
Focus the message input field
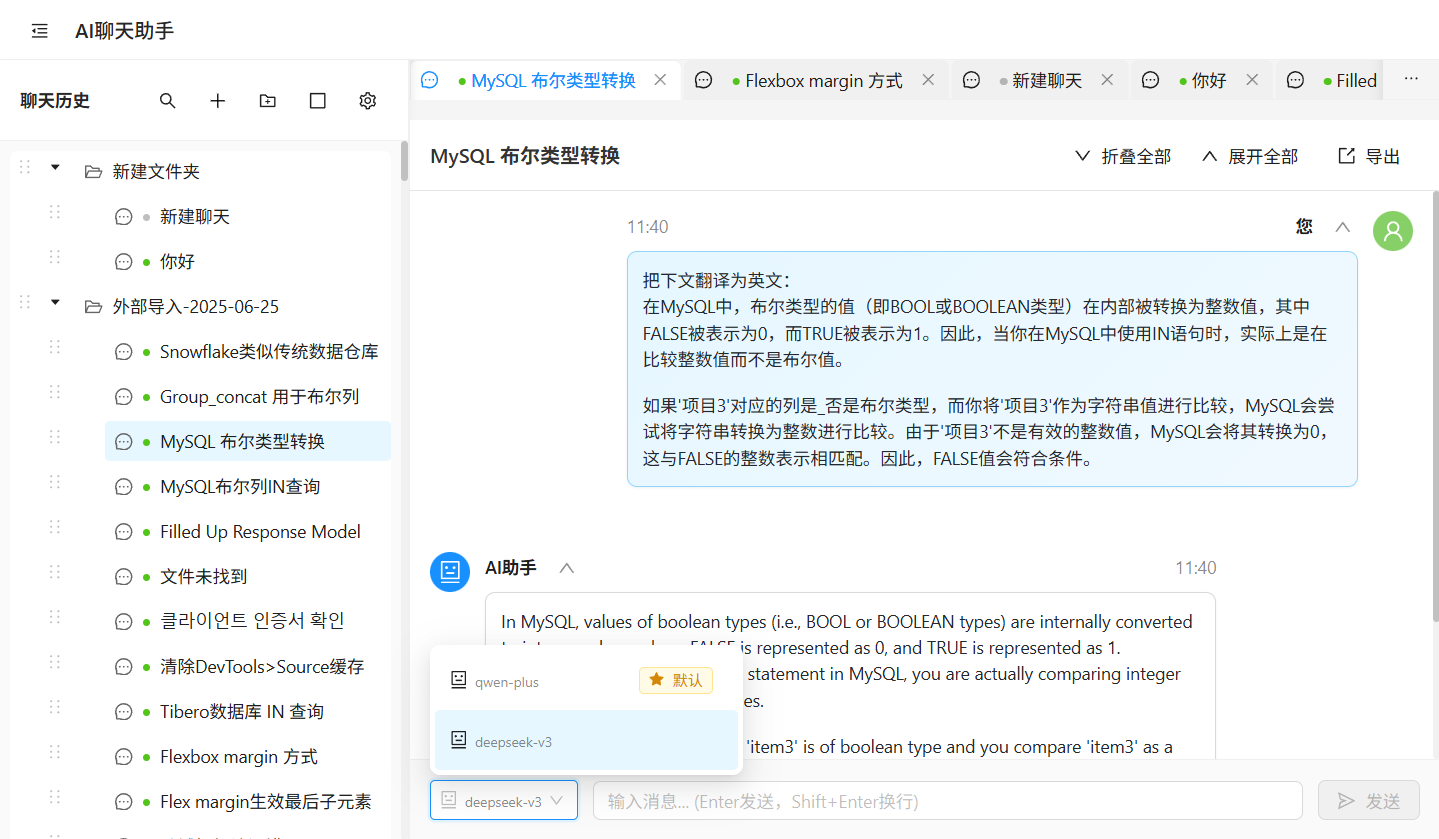[x=947, y=801]
